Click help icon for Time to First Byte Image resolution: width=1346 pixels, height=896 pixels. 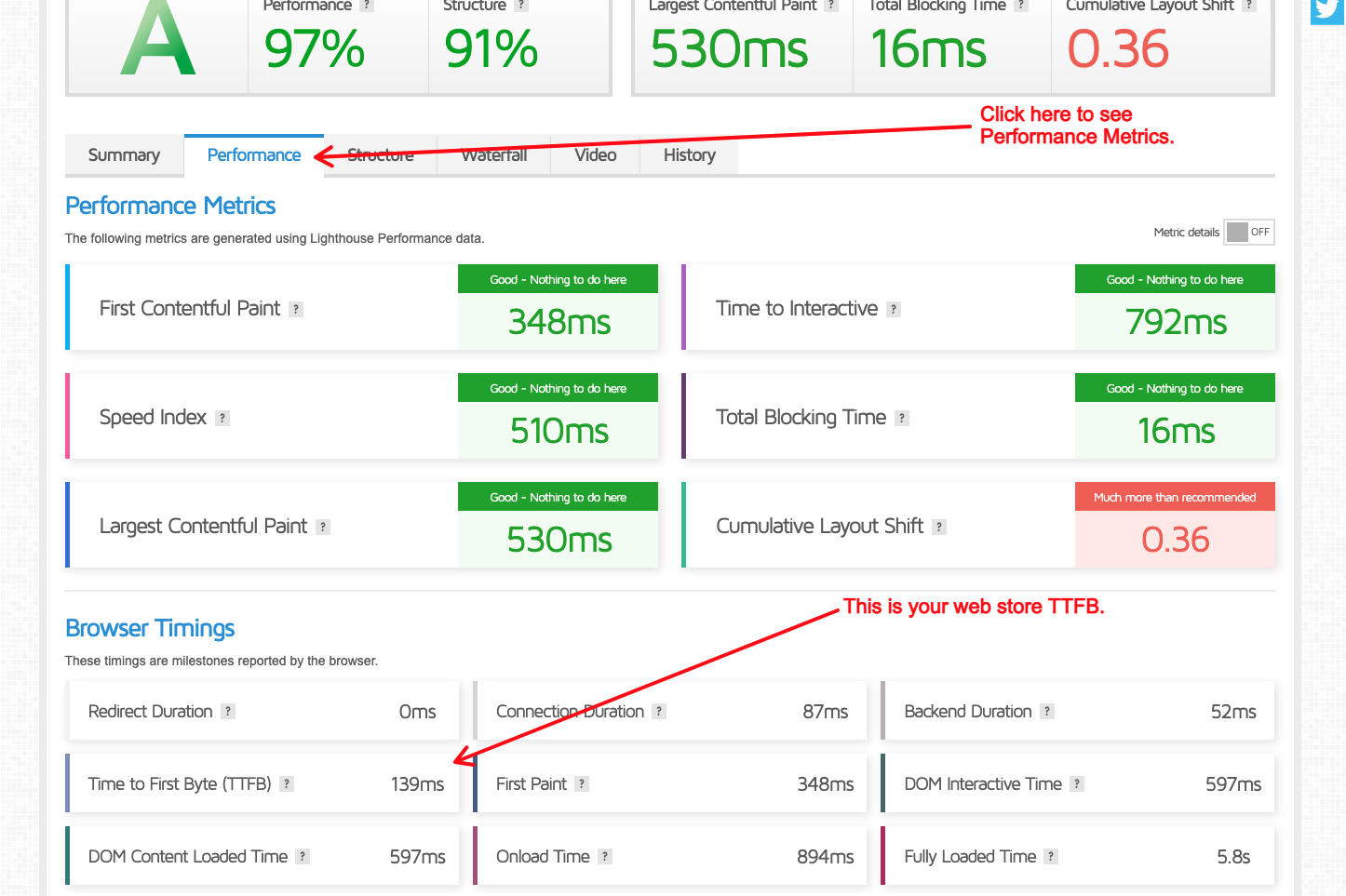click(x=287, y=784)
